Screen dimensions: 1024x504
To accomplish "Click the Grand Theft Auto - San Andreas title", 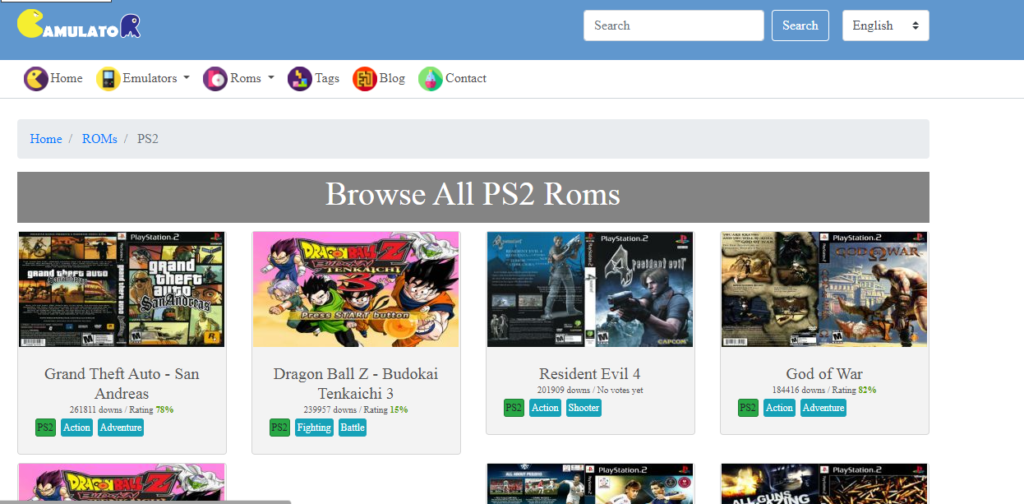I will (x=121, y=384).
